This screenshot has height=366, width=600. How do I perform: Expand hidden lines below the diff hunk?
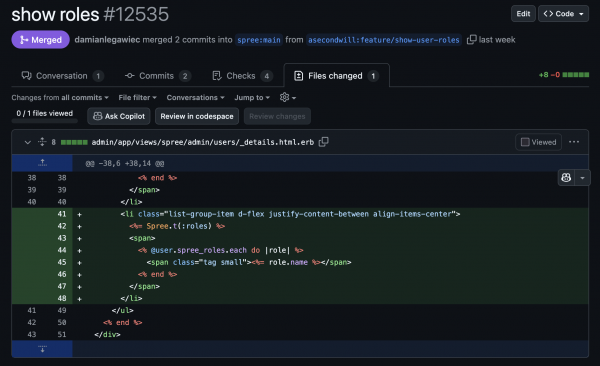[42, 349]
